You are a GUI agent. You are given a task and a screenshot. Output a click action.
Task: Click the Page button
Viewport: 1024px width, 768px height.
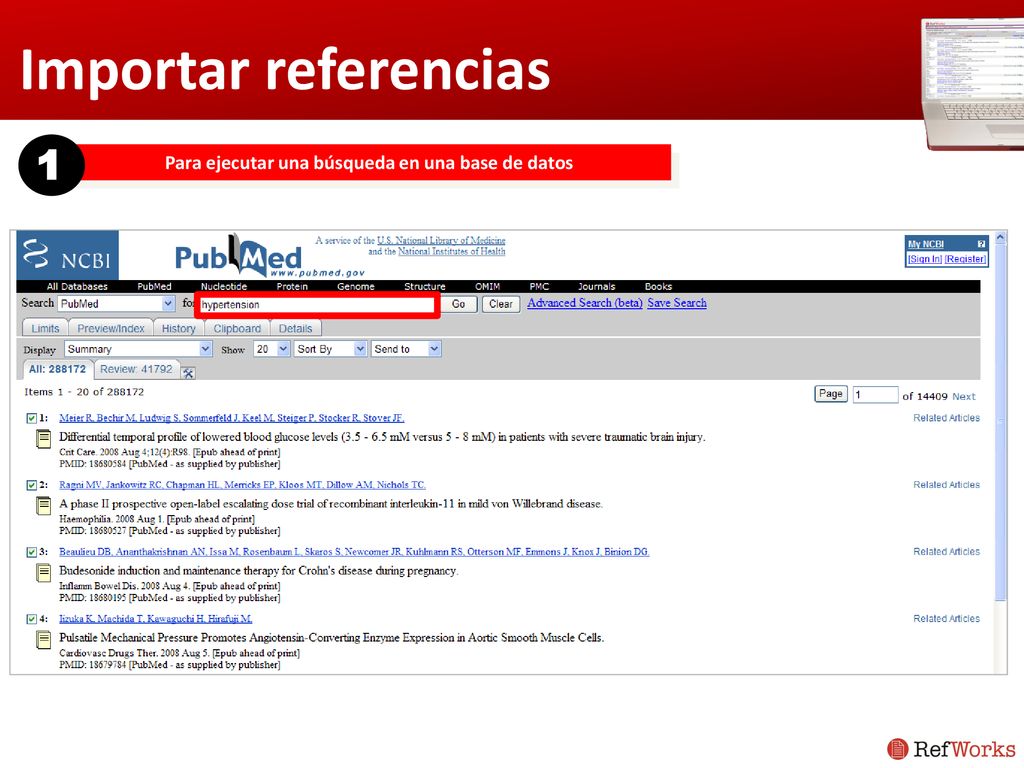[x=831, y=394]
